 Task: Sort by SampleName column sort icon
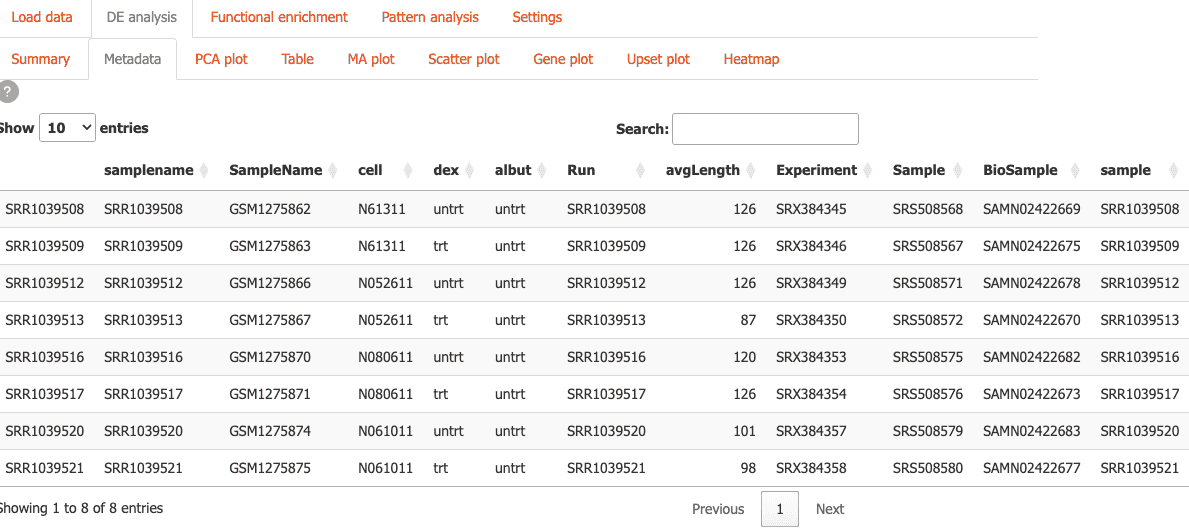(334, 171)
